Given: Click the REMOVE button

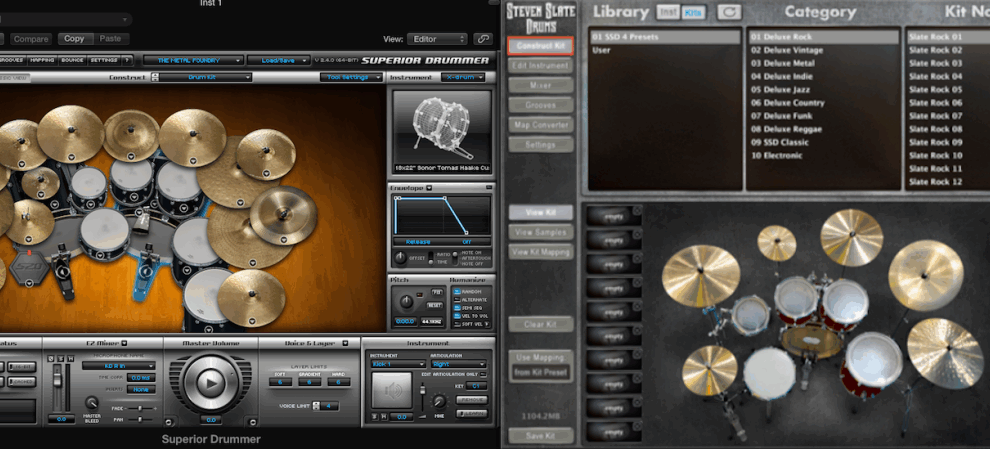Looking at the screenshot, I should (x=471, y=400).
